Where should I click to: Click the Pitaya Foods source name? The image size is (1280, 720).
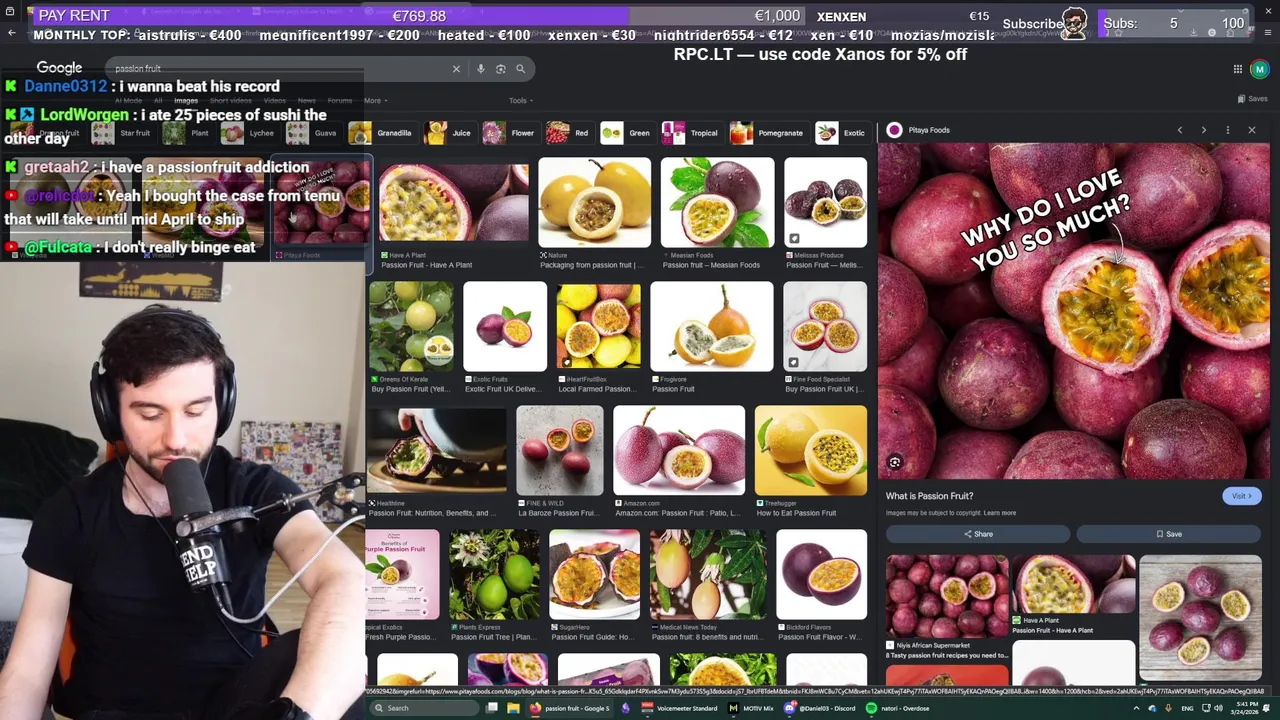pos(929,130)
